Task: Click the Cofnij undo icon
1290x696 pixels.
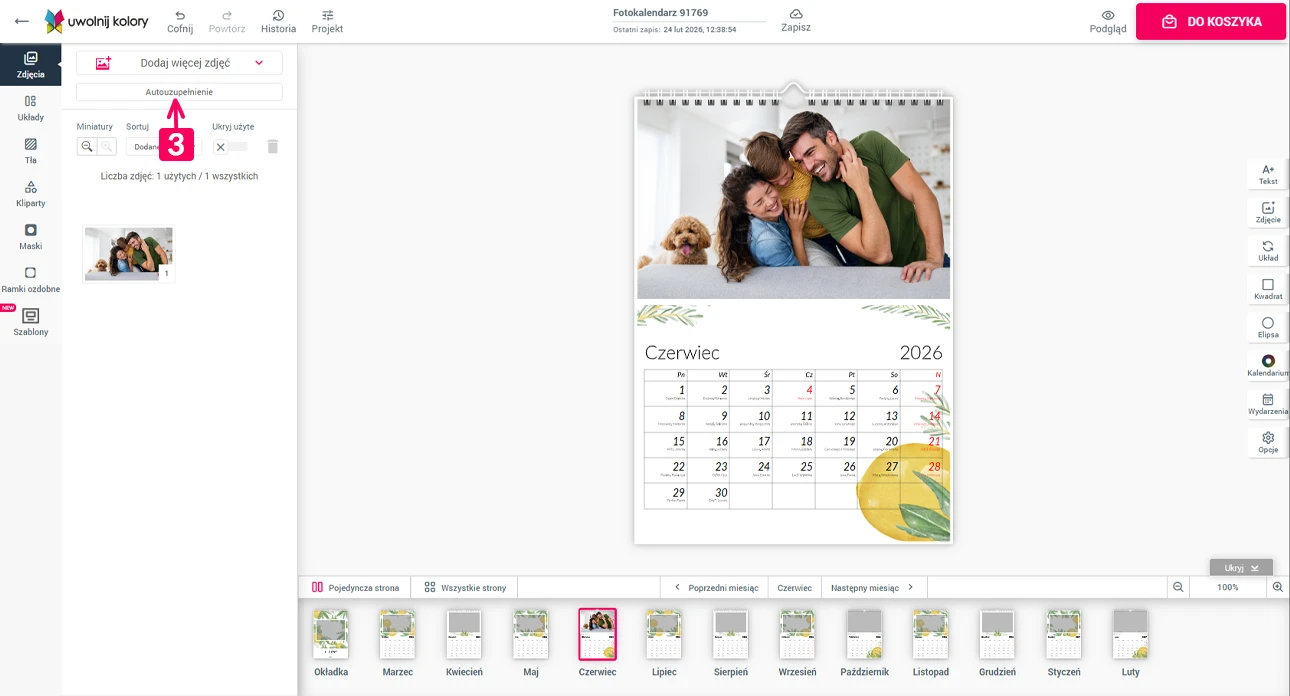Action: pyautogui.click(x=180, y=16)
